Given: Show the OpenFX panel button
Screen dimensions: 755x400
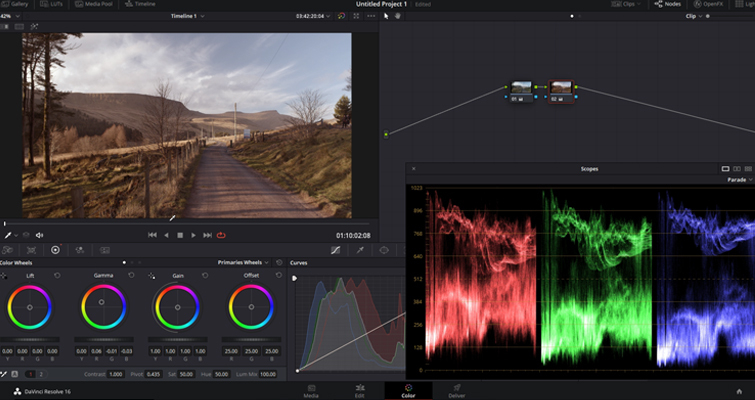Looking at the screenshot, I should point(710,4).
